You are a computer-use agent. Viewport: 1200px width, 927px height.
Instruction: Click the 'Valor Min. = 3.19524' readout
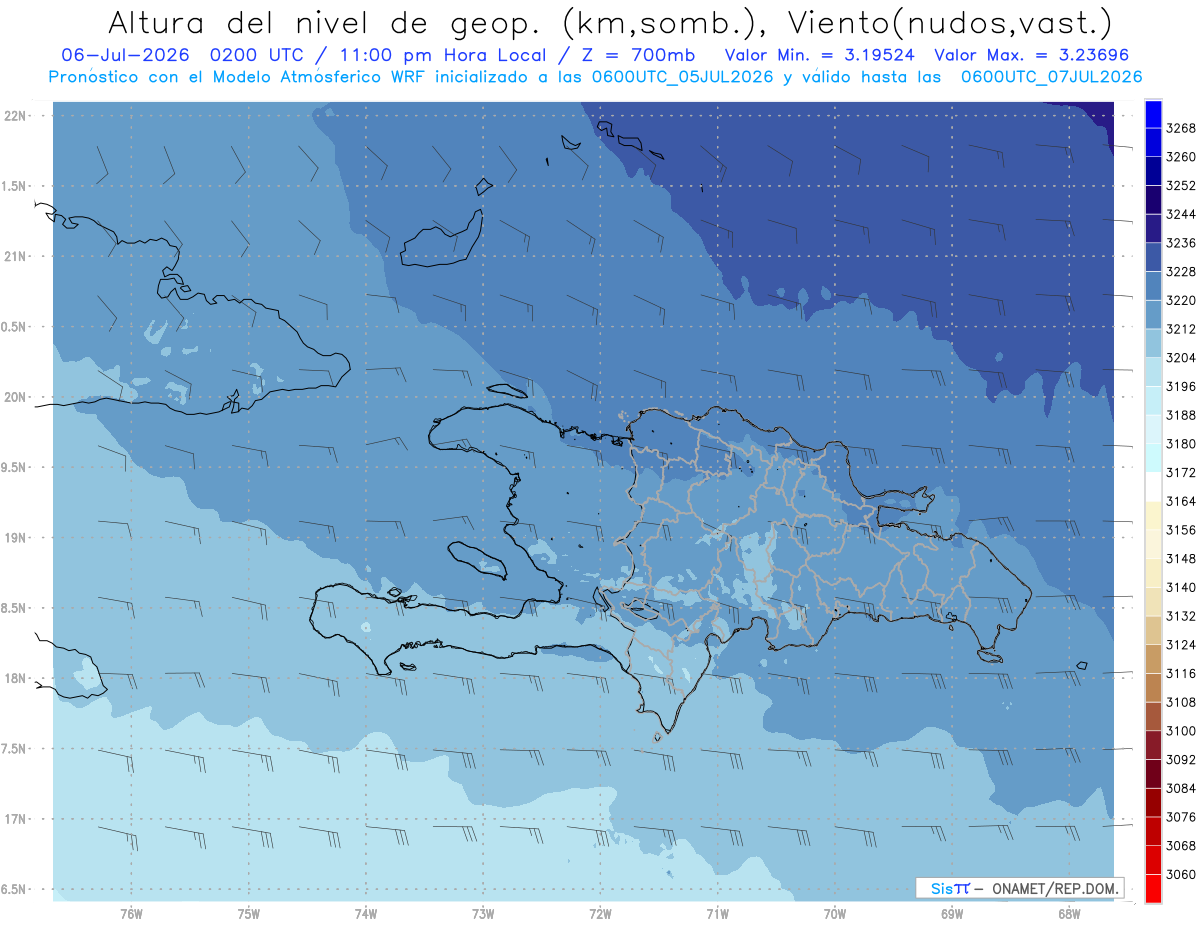click(x=819, y=56)
